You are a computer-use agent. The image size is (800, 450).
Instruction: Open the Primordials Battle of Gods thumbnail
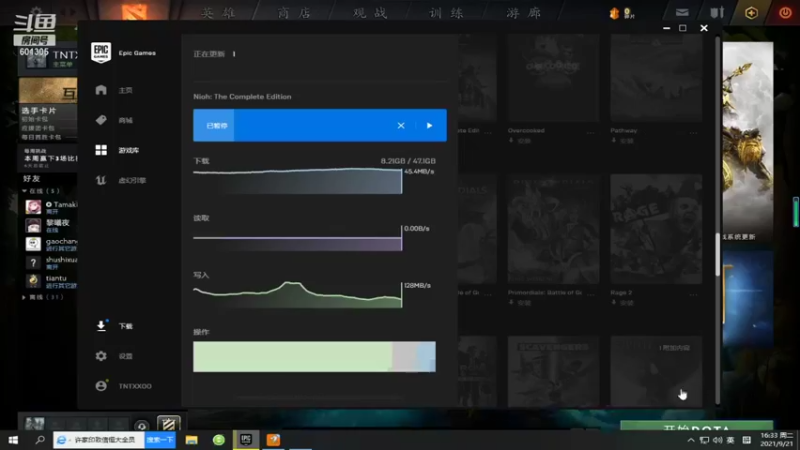click(553, 229)
